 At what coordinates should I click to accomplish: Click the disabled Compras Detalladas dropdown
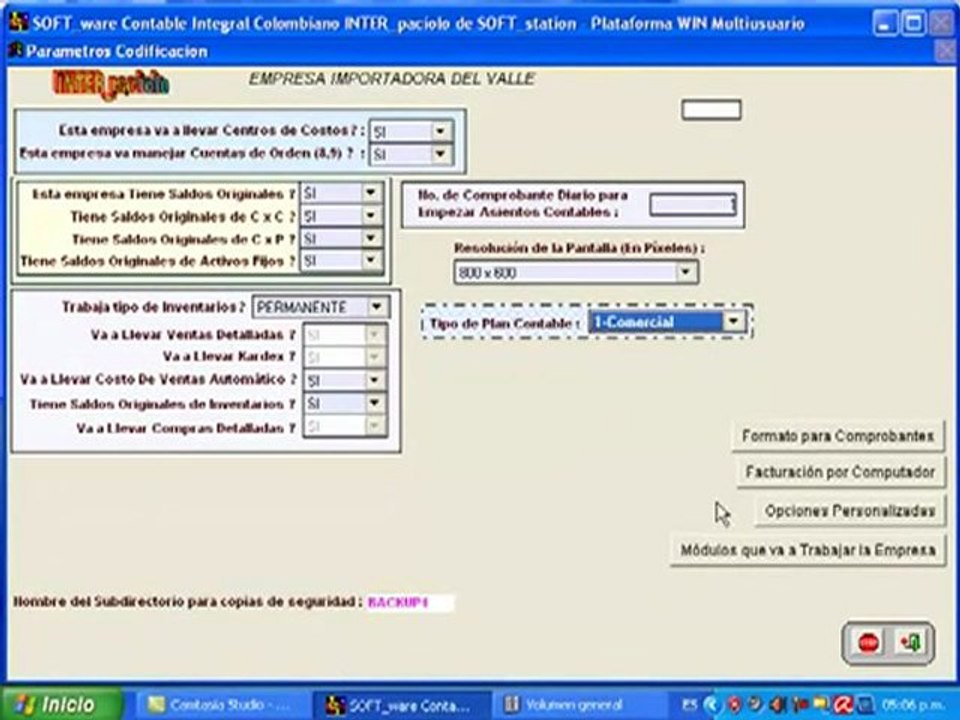(345, 426)
